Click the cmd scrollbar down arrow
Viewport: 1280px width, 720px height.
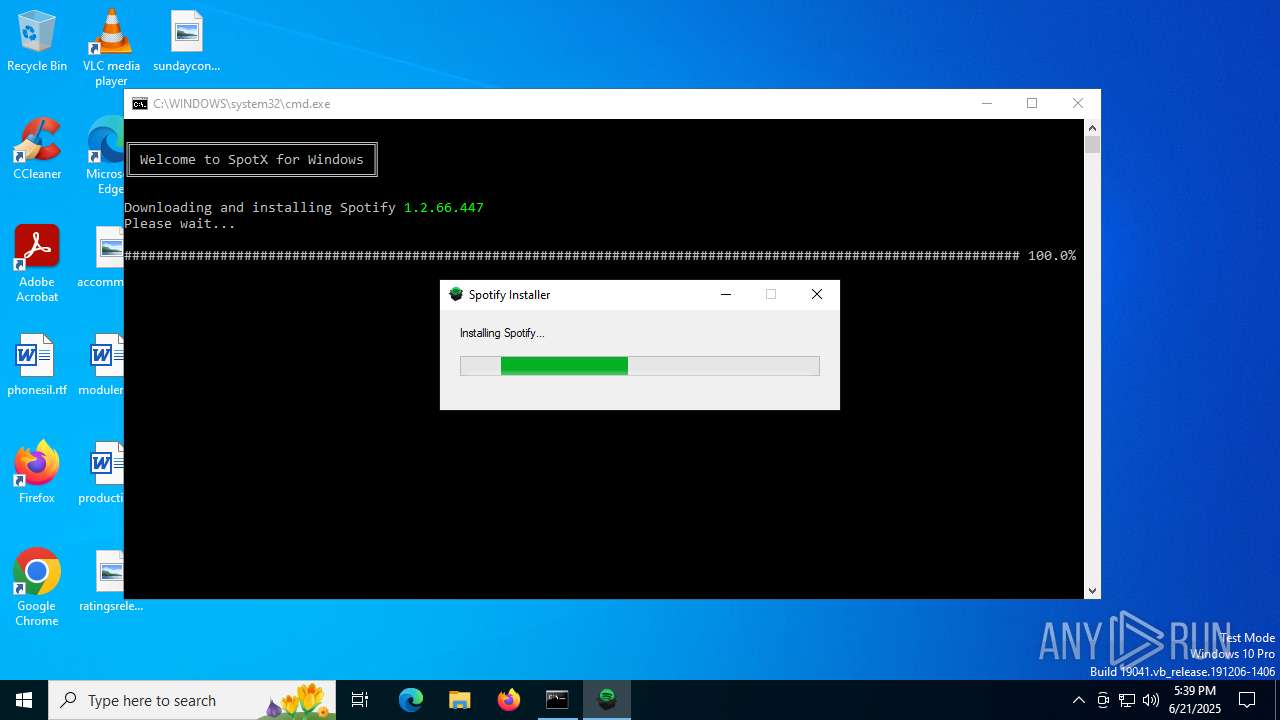[1092, 591]
